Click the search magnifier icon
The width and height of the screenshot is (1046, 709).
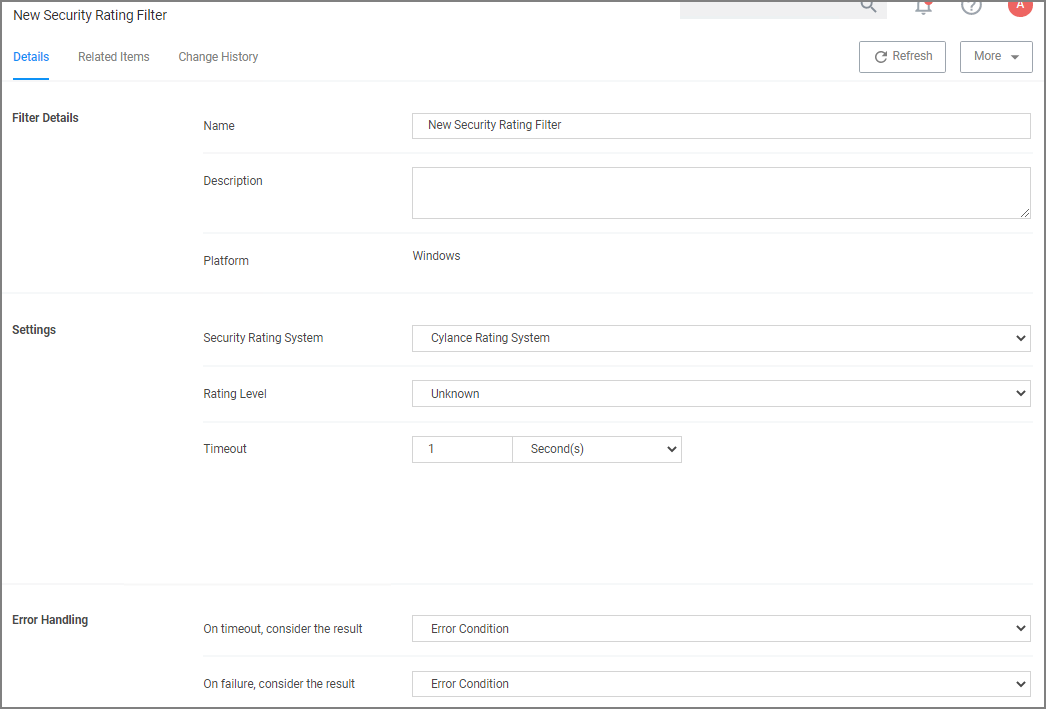pos(868,6)
